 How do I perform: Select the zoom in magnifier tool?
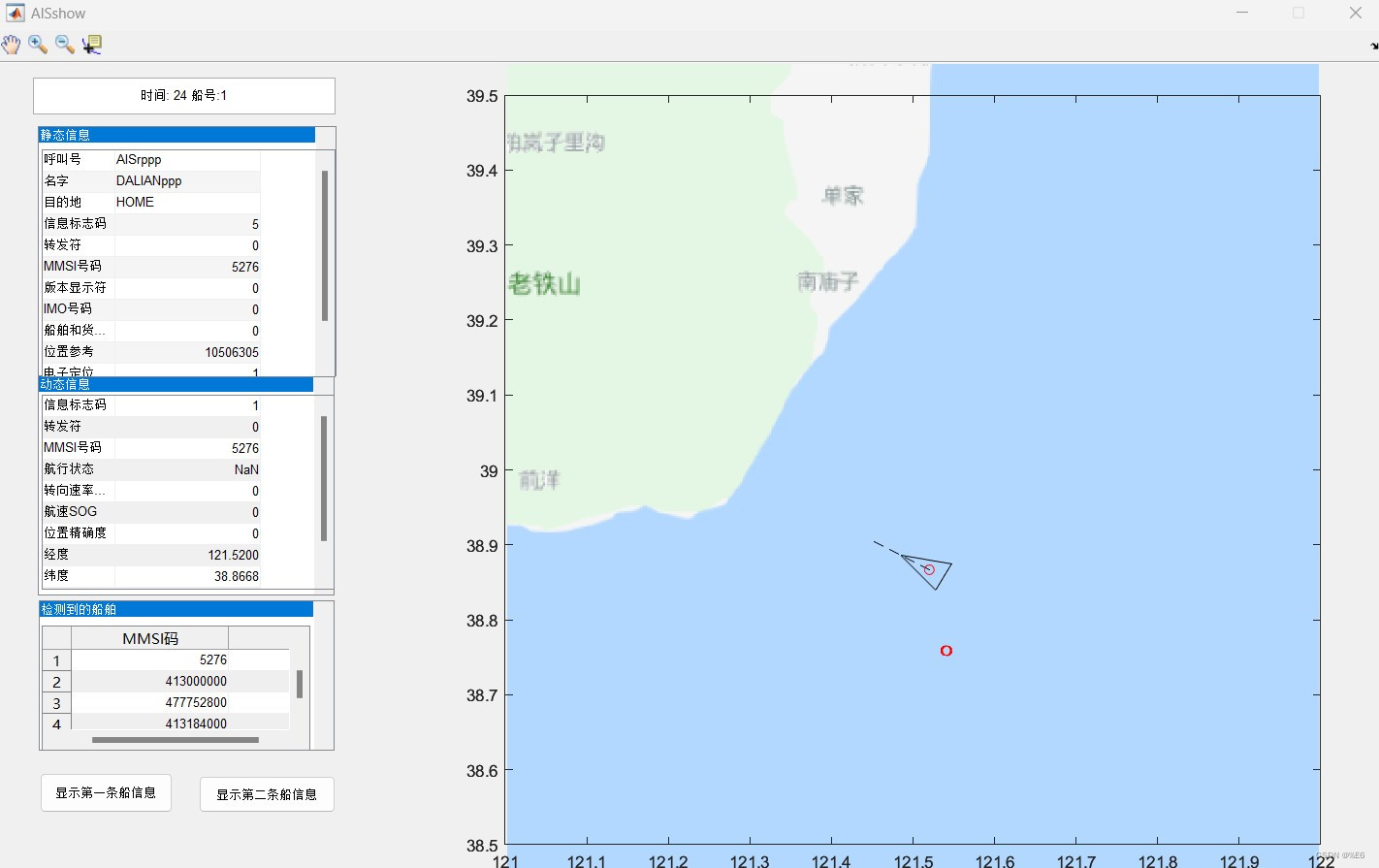click(x=38, y=44)
